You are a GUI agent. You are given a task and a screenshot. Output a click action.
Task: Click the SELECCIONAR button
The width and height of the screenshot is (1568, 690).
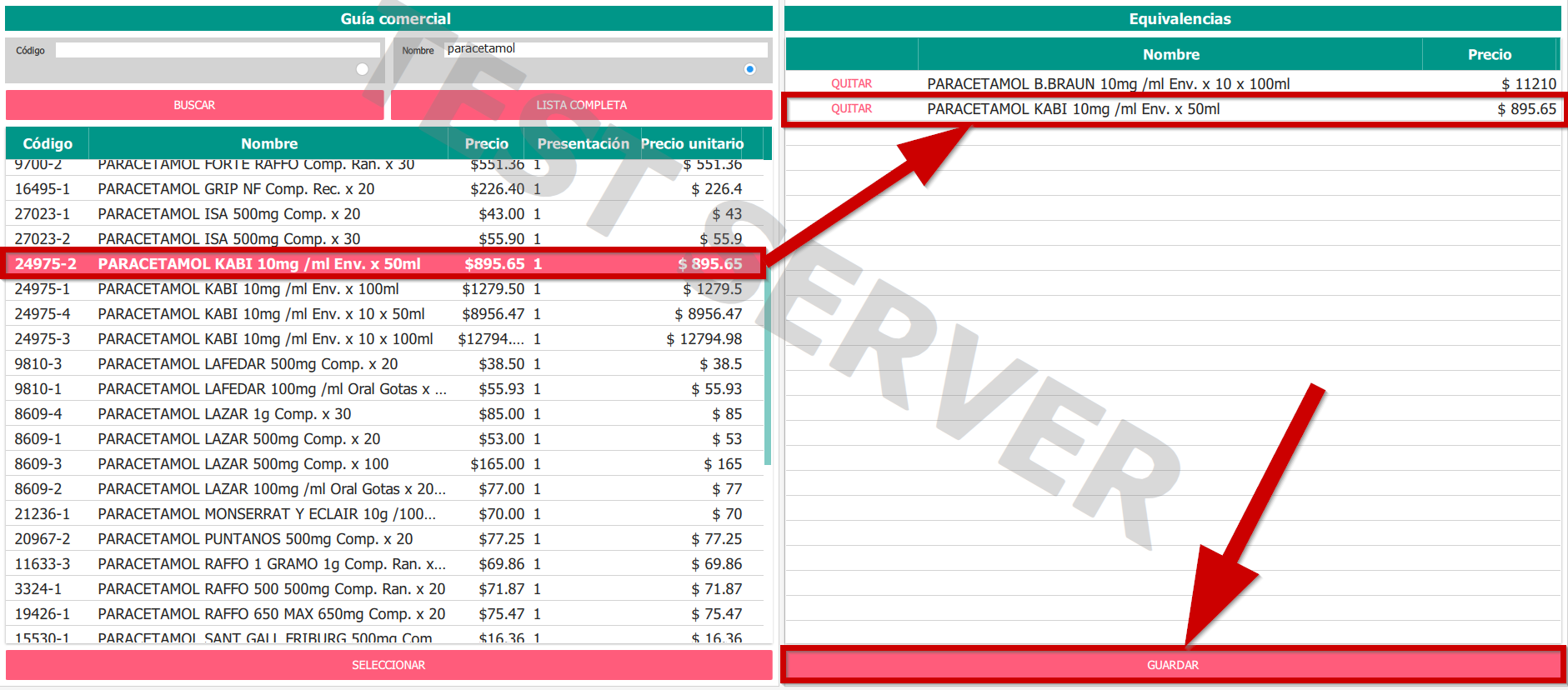(x=388, y=665)
